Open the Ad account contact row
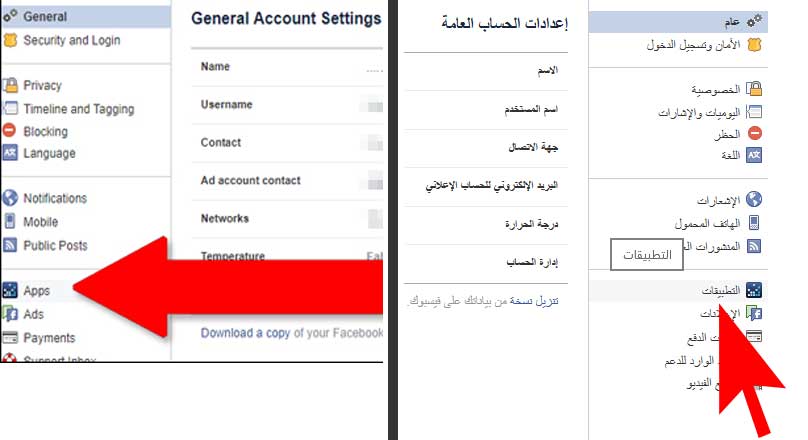808x440 pixels. click(x=287, y=181)
